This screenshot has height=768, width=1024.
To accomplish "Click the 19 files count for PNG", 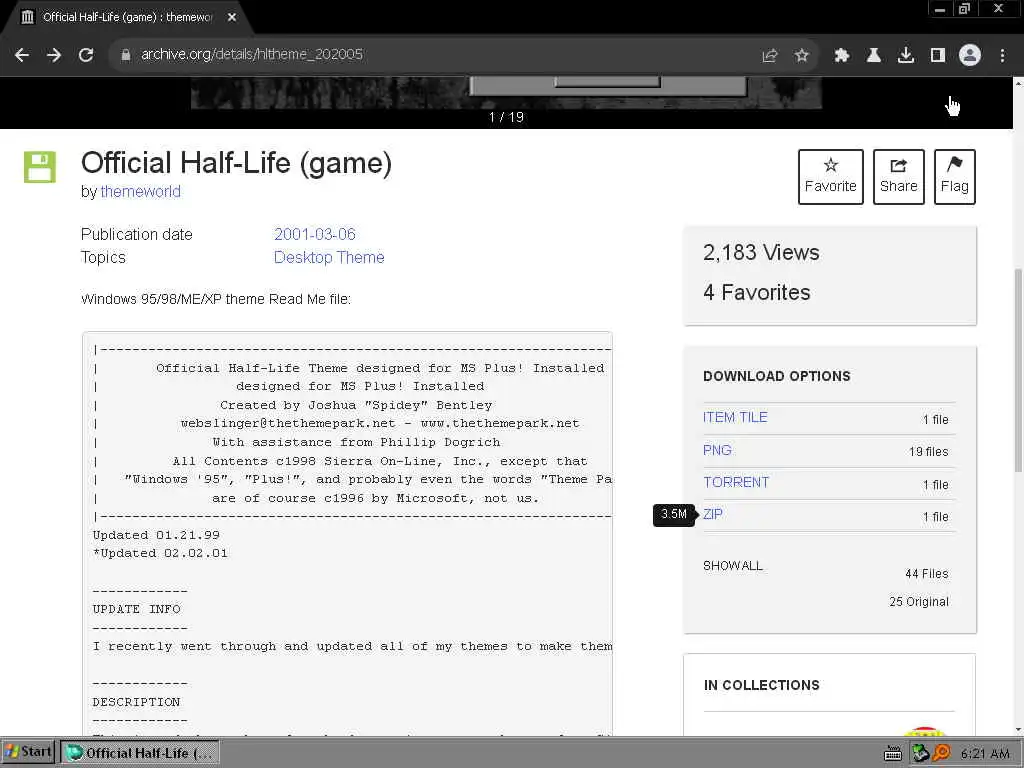I will point(928,452).
